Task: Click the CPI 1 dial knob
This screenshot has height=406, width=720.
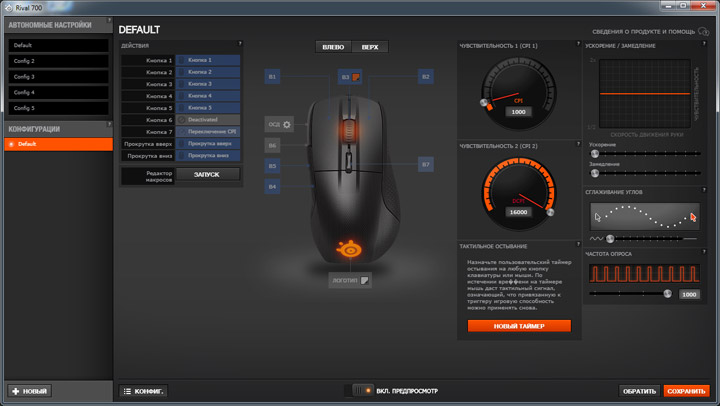Action: tap(484, 102)
